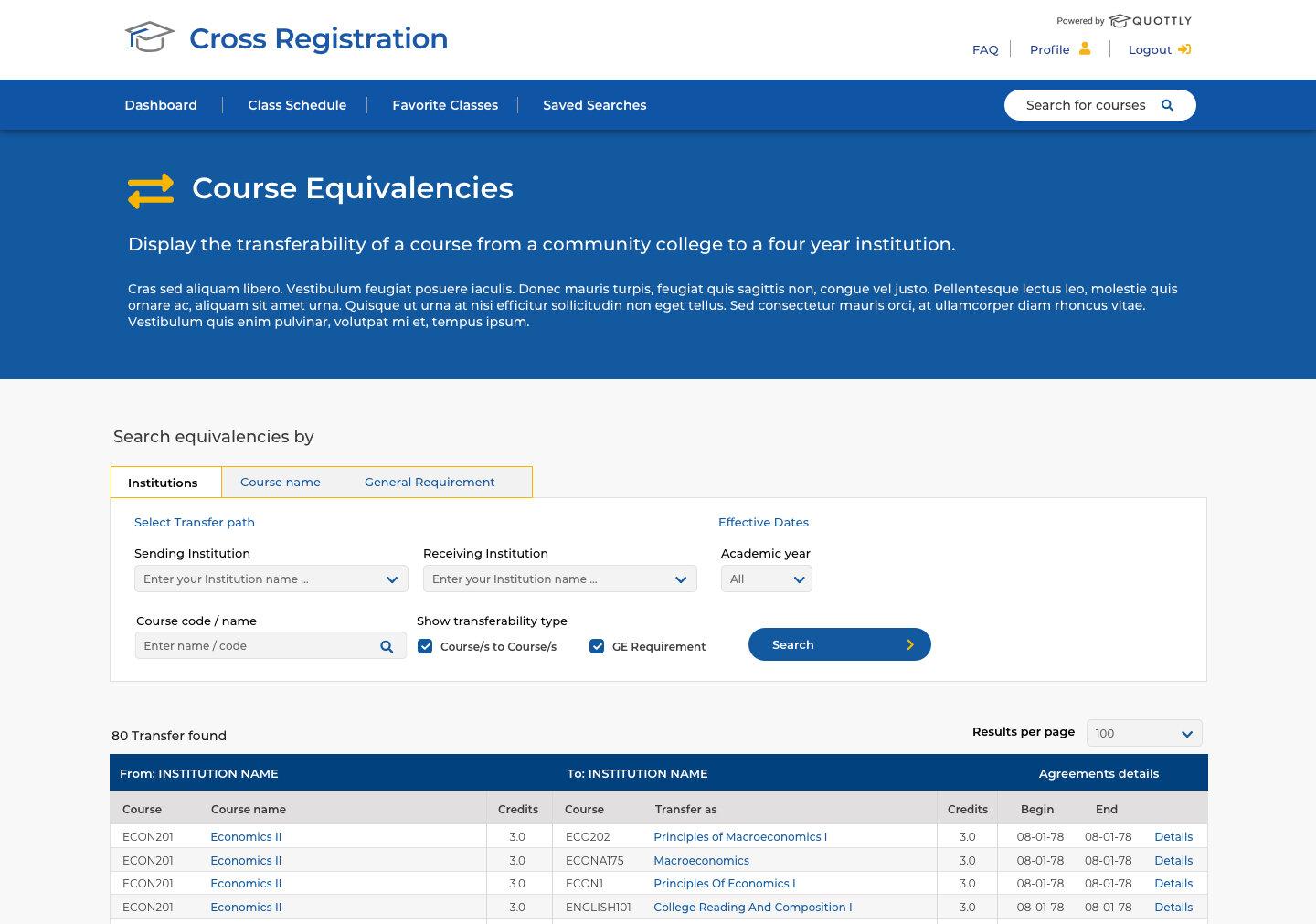Toggle GE Requirement transferability filter on

597,645
